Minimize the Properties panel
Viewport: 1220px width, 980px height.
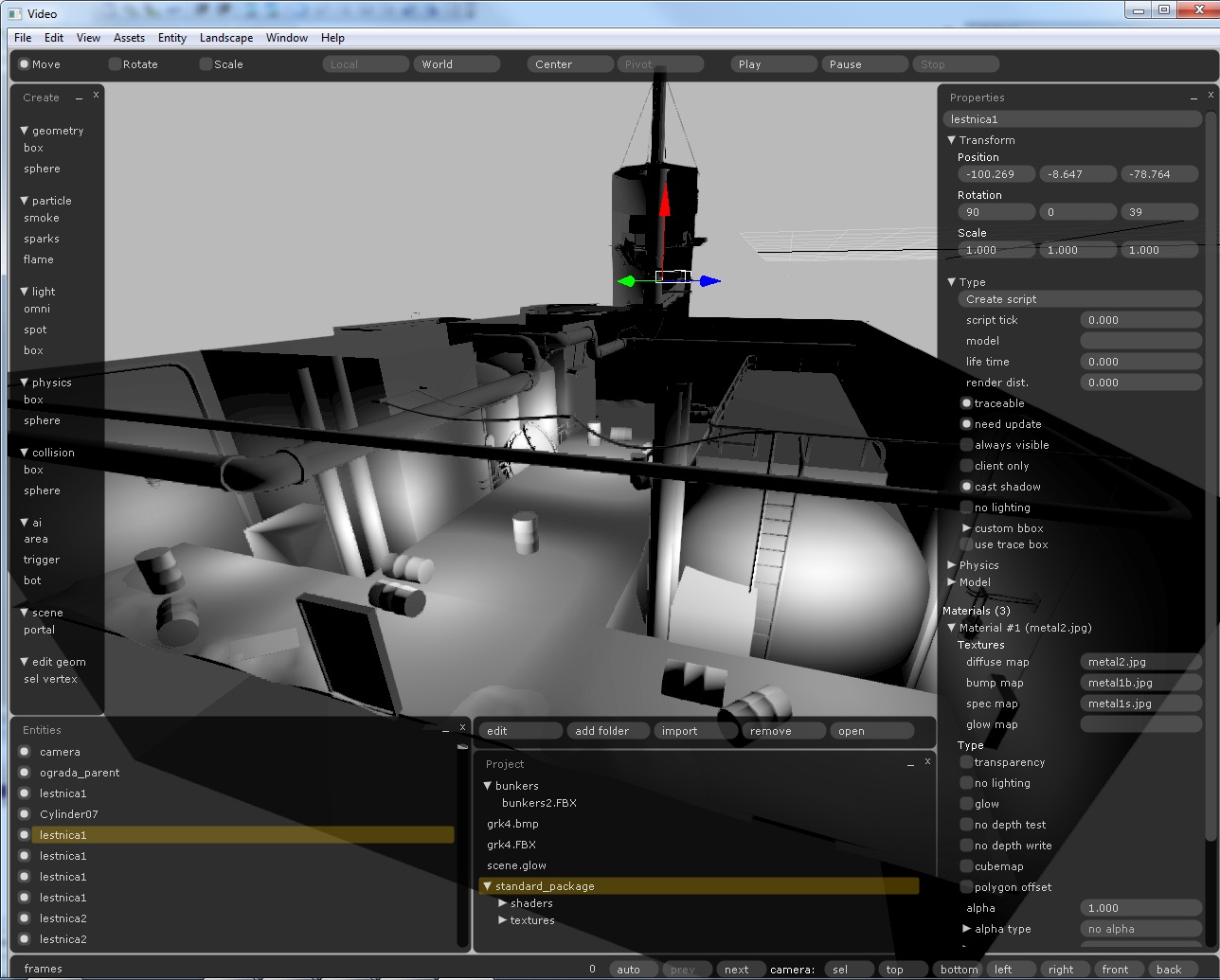[x=1193, y=98]
